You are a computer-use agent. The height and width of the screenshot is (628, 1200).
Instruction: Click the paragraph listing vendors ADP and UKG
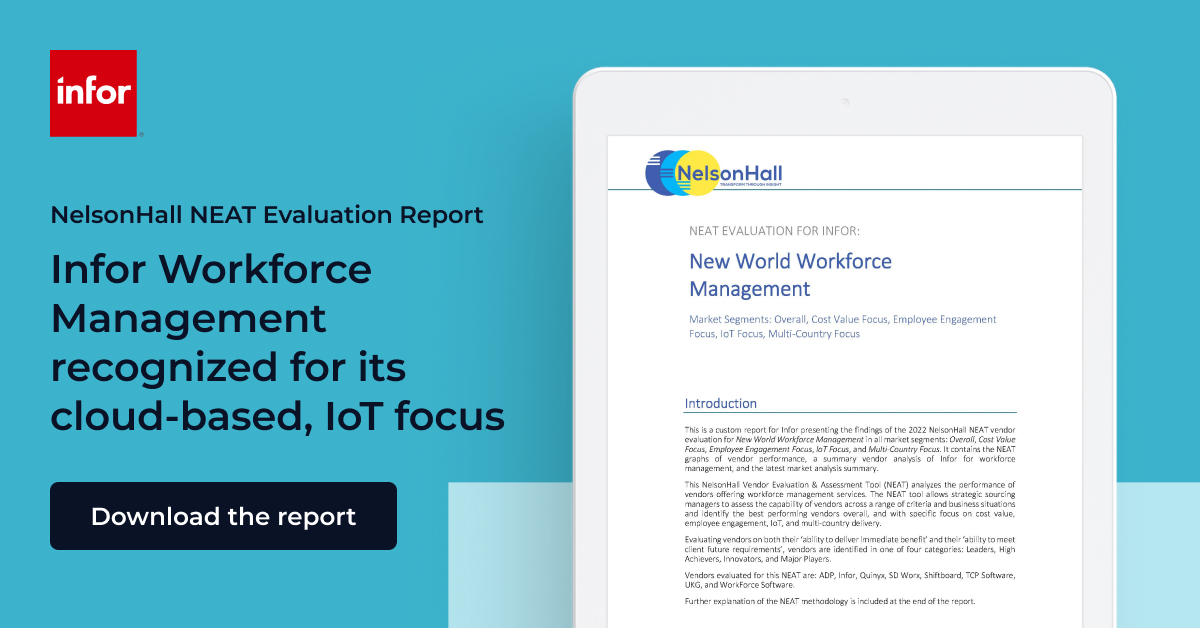click(850, 579)
